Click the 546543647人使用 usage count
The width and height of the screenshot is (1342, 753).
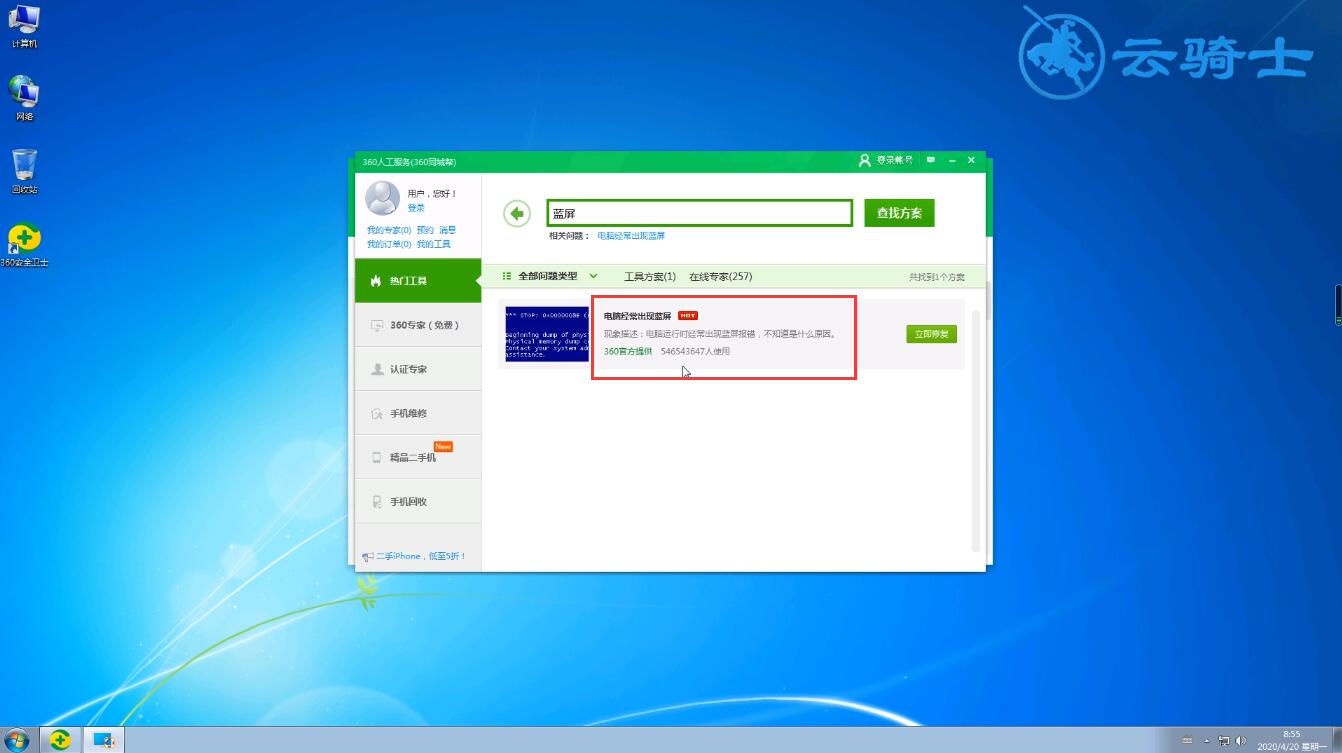tap(695, 351)
